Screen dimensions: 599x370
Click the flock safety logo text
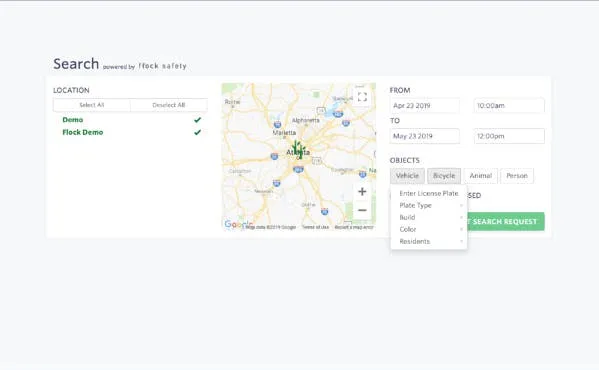[x=162, y=66]
